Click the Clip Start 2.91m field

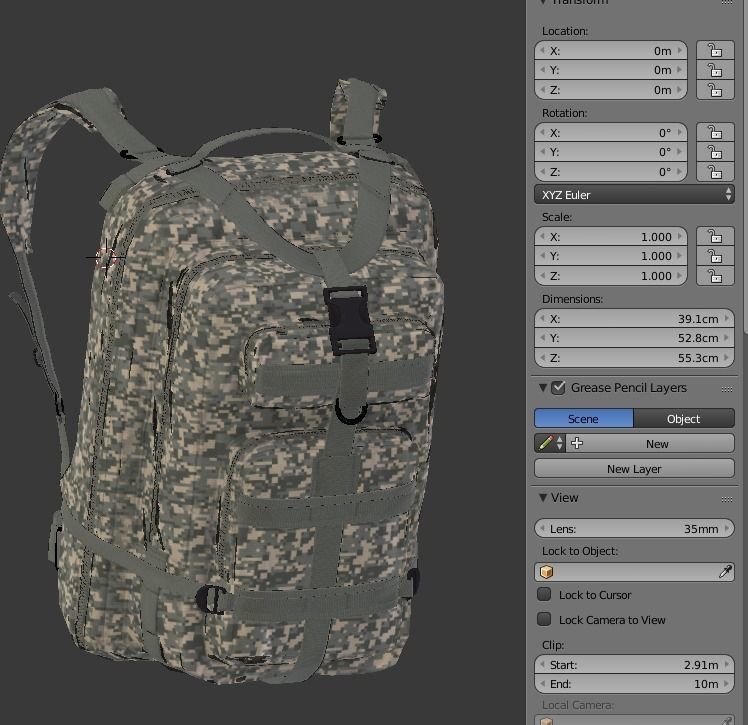[634, 664]
